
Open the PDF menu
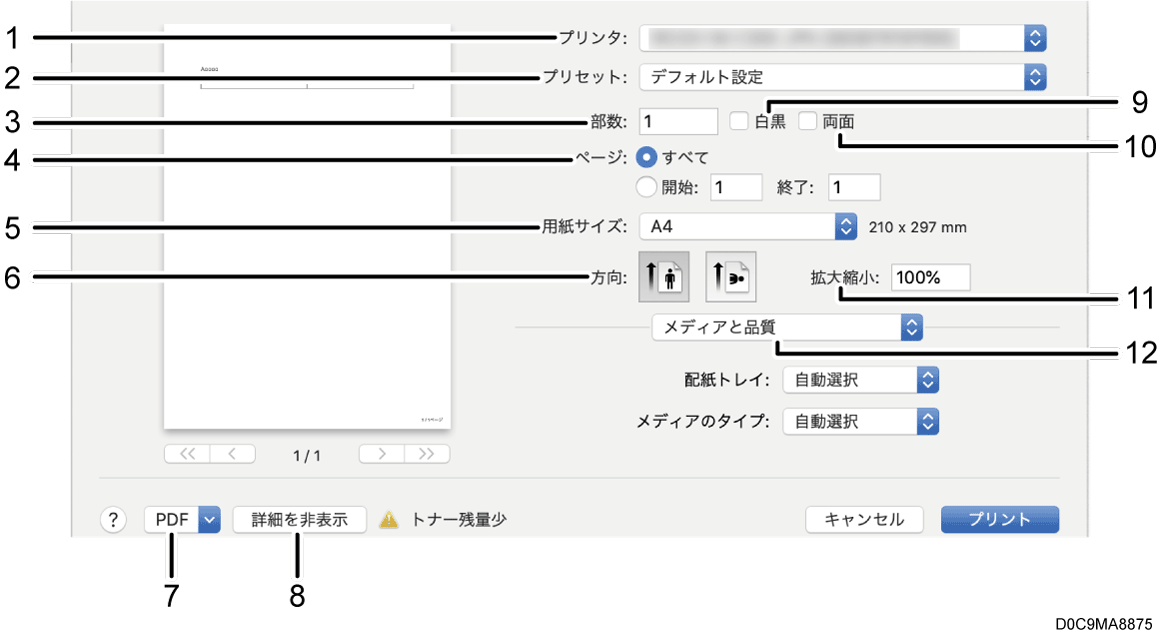click(x=183, y=519)
